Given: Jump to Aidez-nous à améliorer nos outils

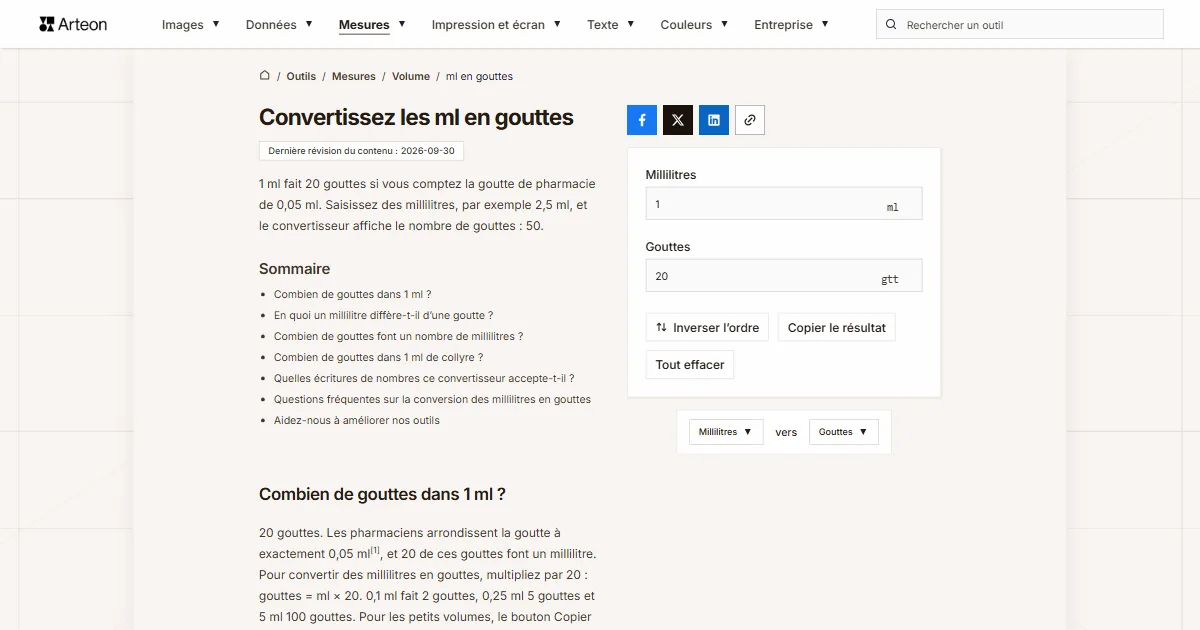Looking at the screenshot, I should tap(357, 420).
